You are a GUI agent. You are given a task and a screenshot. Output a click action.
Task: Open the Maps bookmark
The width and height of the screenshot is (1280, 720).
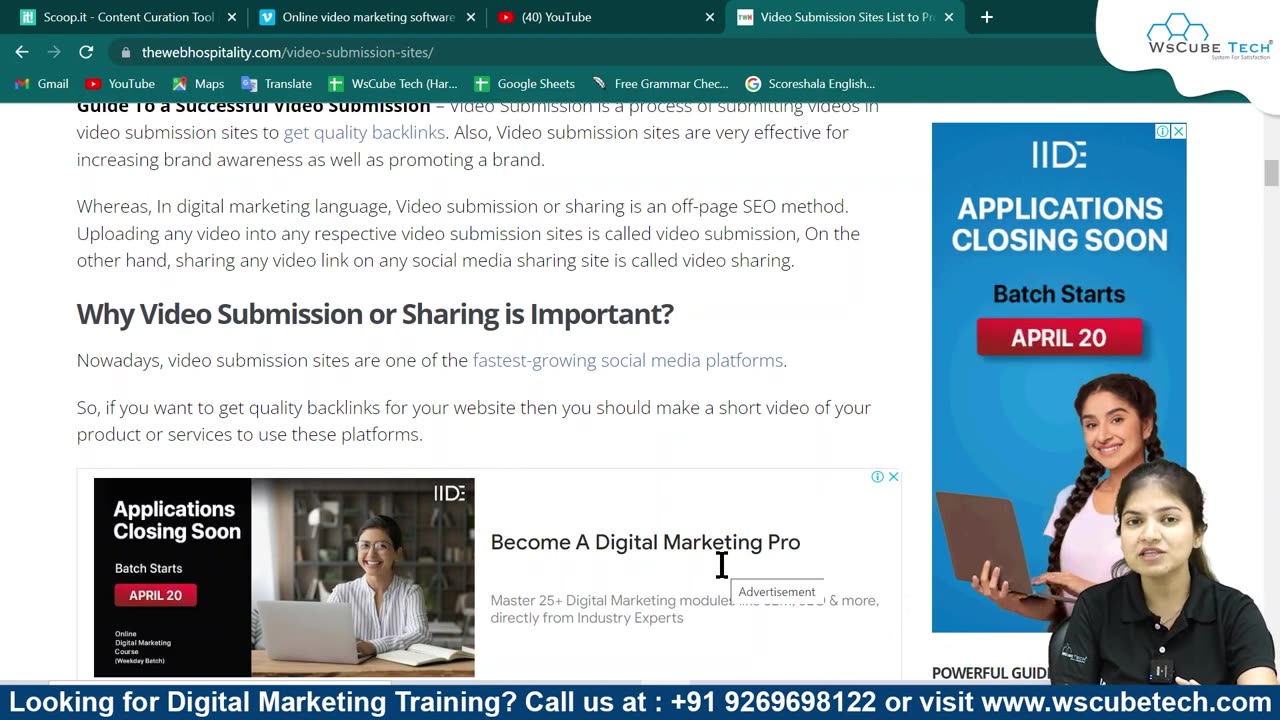click(x=198, y=84)
